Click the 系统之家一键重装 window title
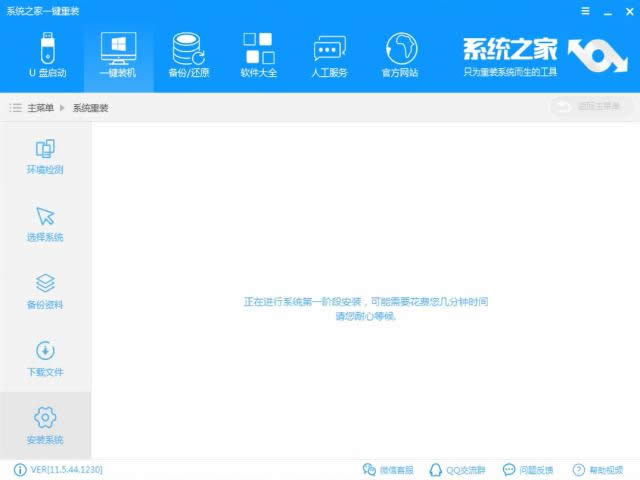The width and height of the screenshot is (640, 480). [43, 11]
